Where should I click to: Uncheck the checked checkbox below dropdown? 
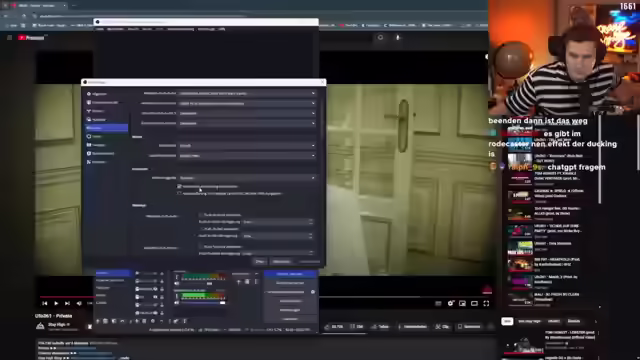click(180, 187)
